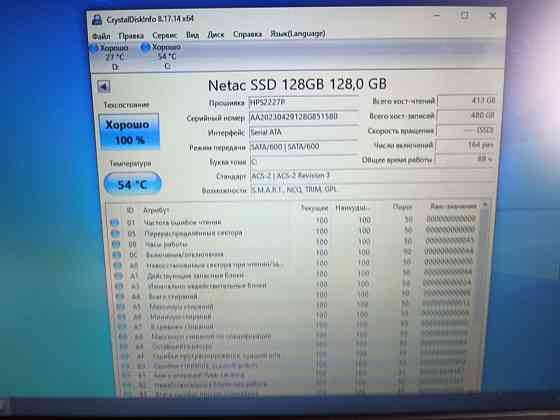Click the SATA/600 transfer mode field

coord(304,147)
